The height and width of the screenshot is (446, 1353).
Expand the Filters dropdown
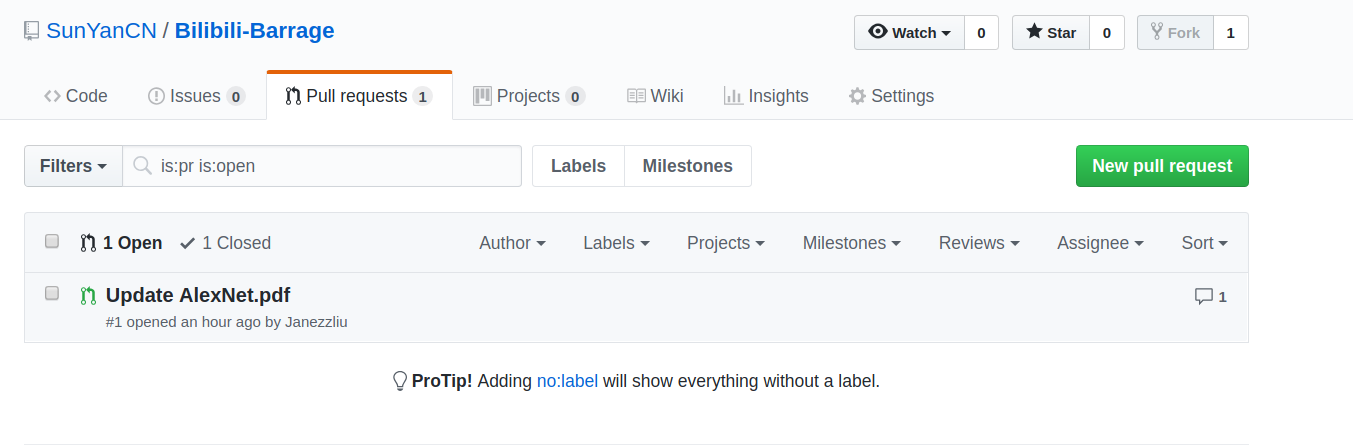(x=73, y=166)
